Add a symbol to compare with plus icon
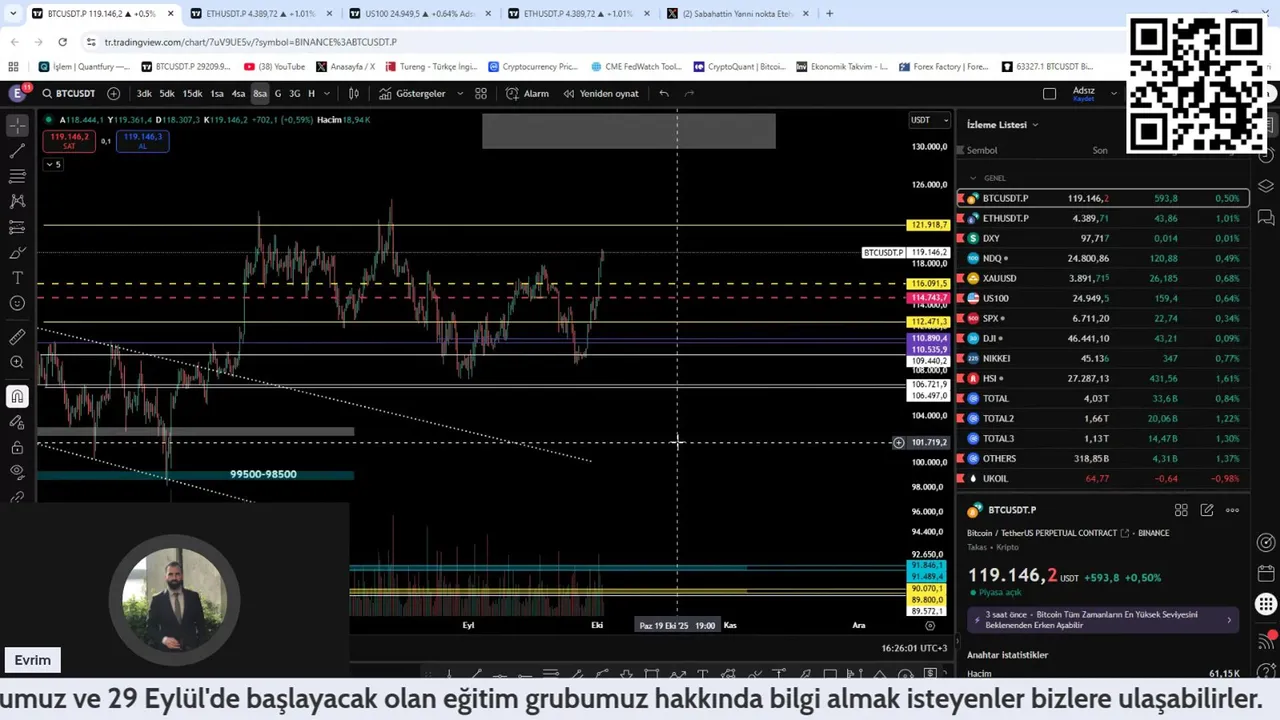The image size is (1280, 720). [113, 93]
